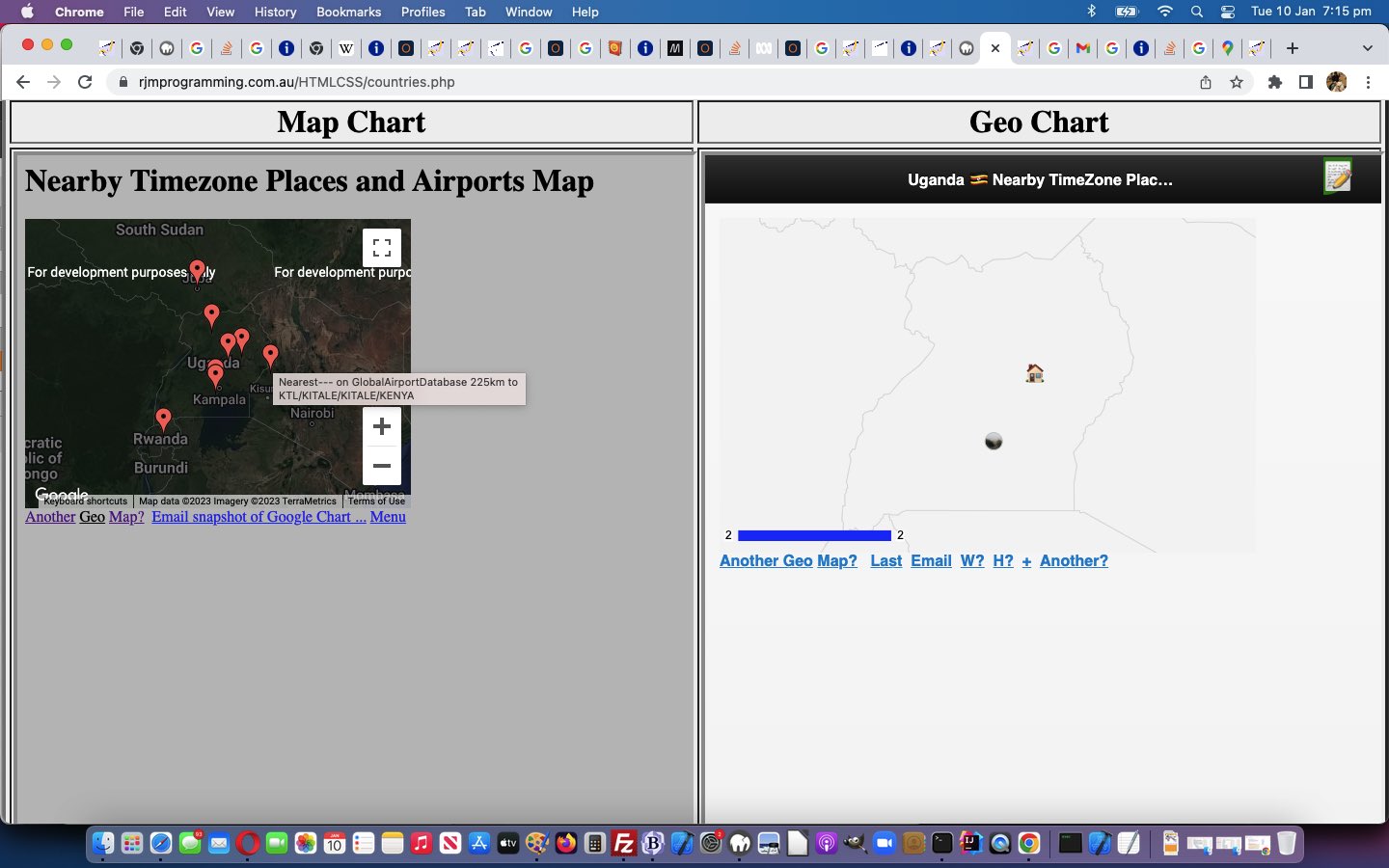
Task: Click the "Keyboard shortcuts" map button
Action: pos(85,502)
